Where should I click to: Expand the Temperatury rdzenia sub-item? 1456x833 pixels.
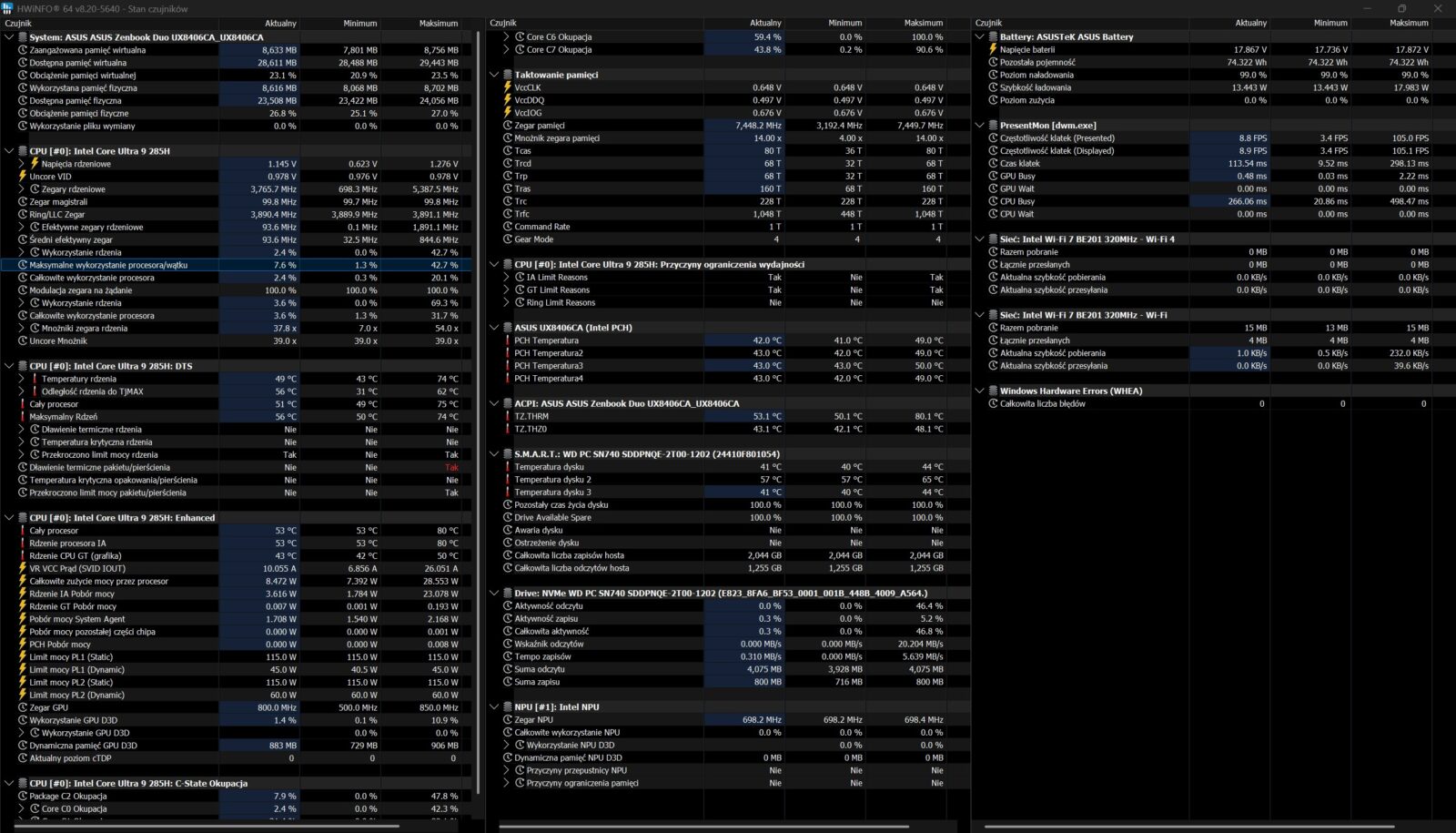tap(22, 379)
